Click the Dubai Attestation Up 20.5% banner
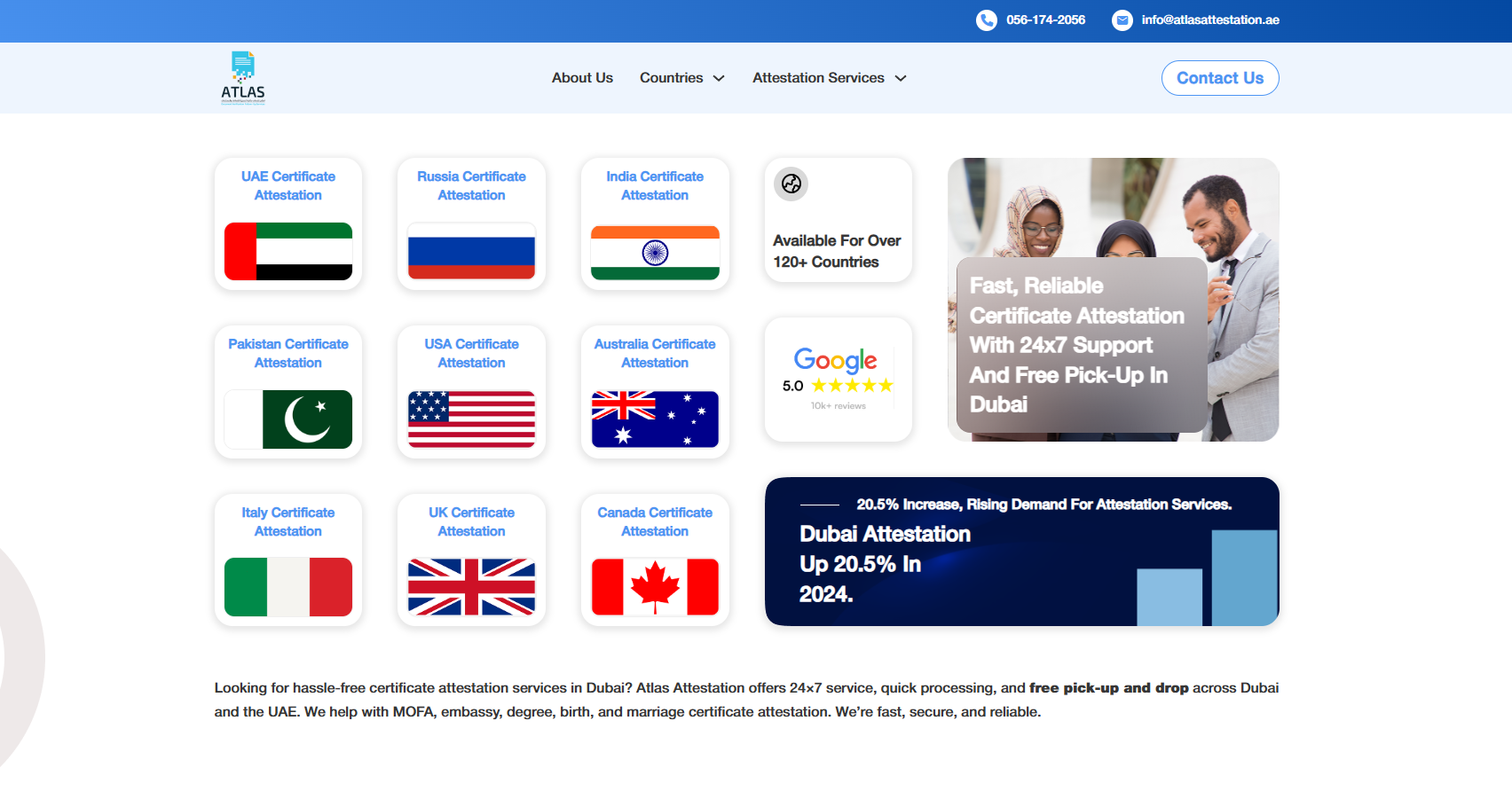 [x=1021, y=552]
